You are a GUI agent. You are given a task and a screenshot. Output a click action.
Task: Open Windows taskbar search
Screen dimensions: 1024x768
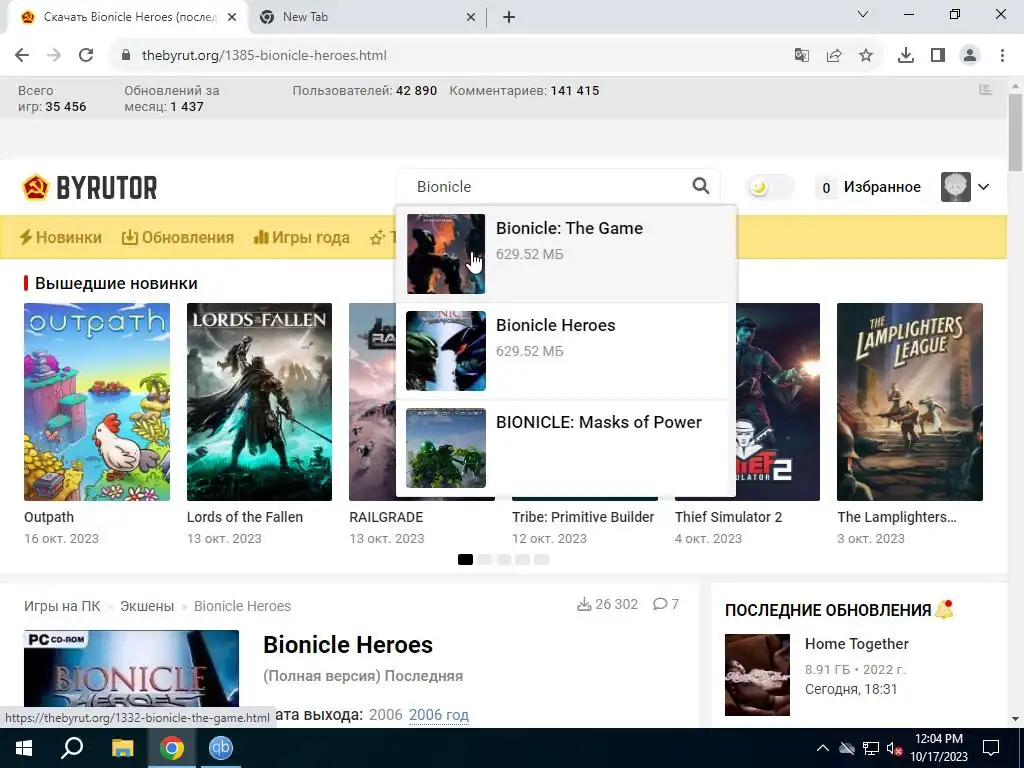72,748
